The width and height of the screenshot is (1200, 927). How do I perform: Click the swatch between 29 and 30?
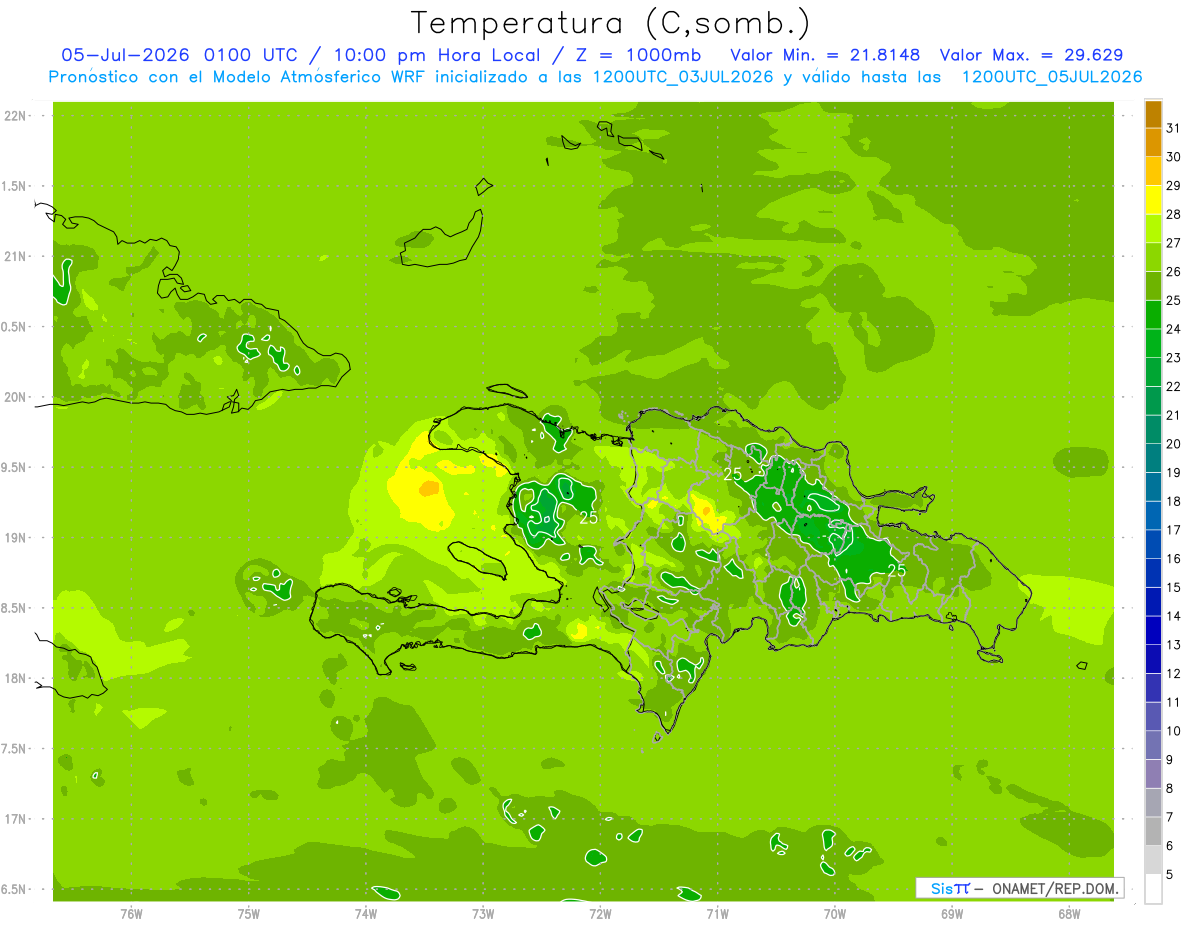point(1153,171)
